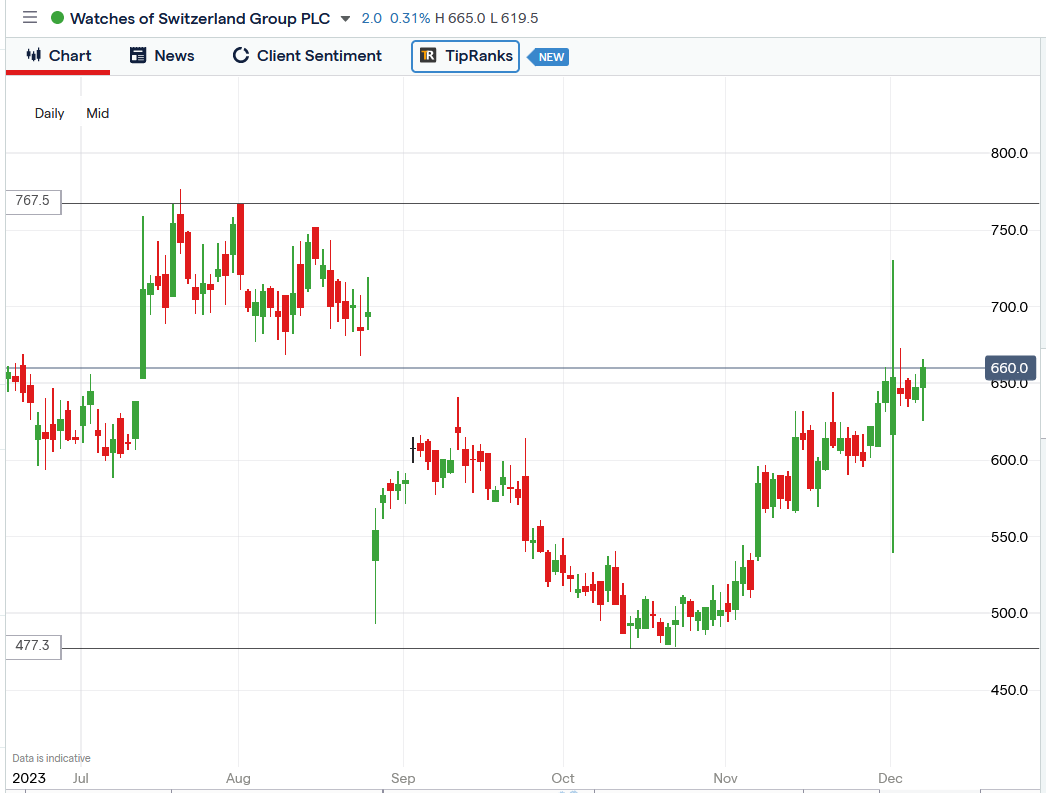Click the 800.0 price axis label
The width and height of the screenshot is (1046, 793).
coord(1009,153)
